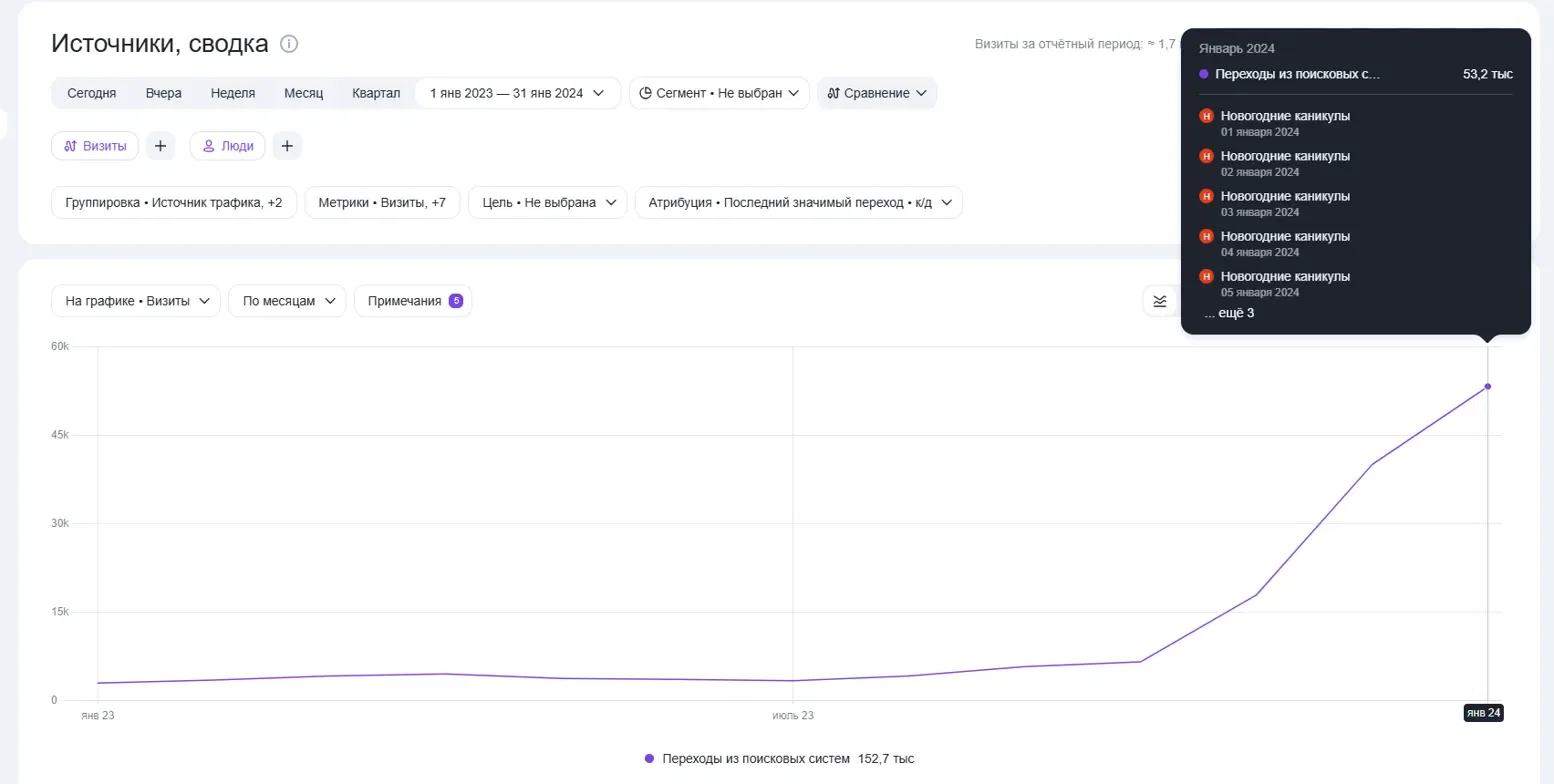Switch to the Квартал period
The width and height of the screenshot is (1554, 784).
point(376,93)
